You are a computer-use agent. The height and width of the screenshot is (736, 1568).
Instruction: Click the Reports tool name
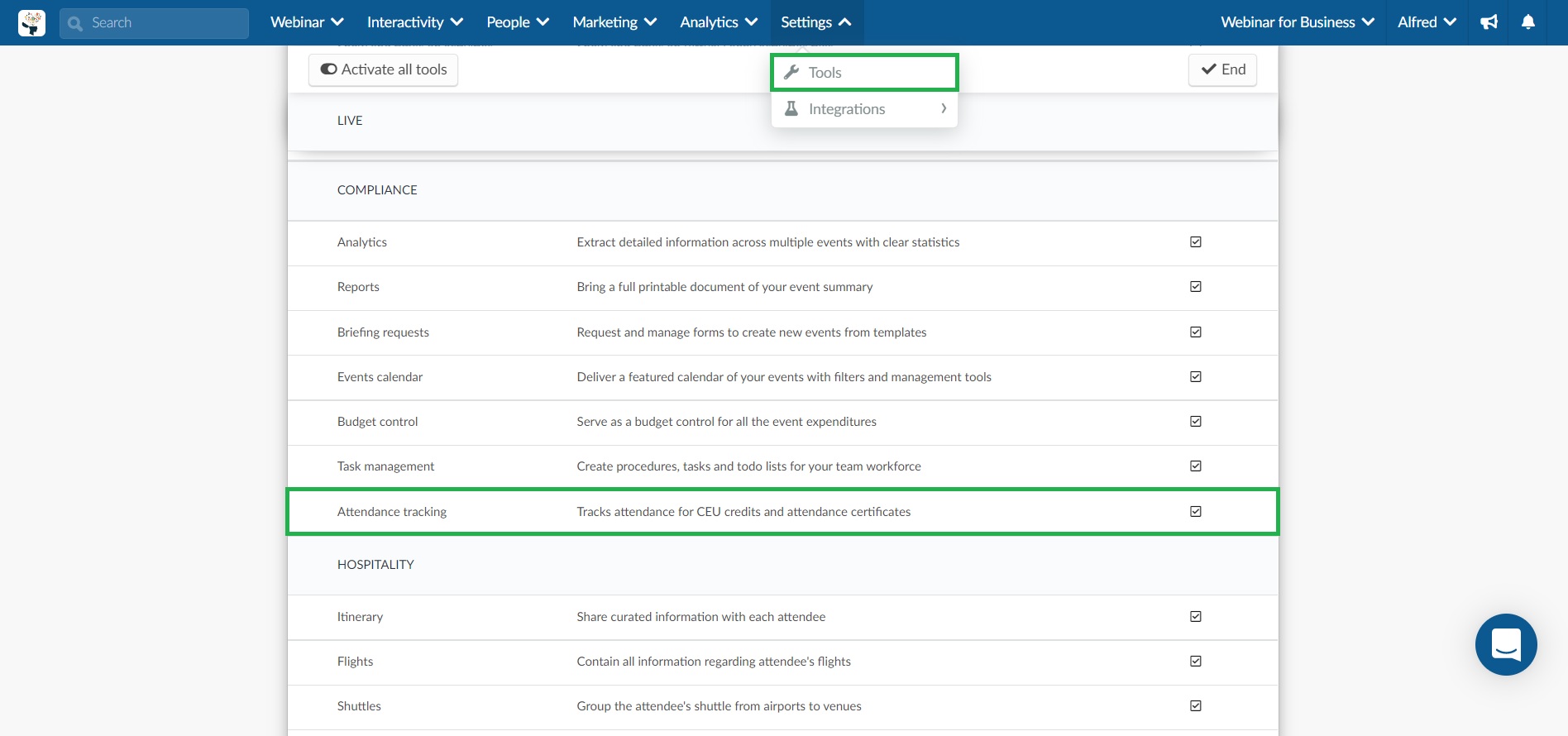pos(358,287)
